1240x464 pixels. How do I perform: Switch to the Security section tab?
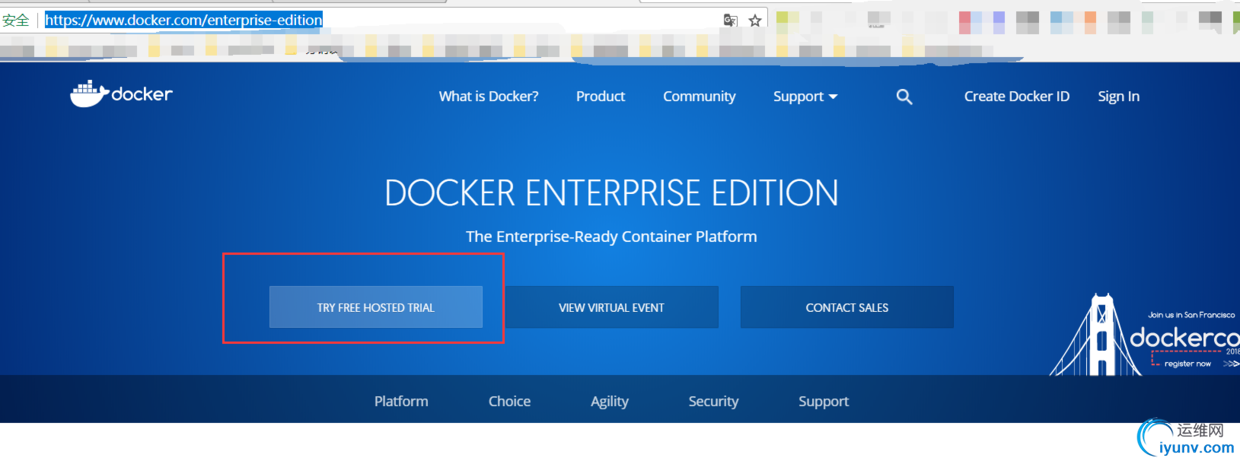tap(713, 401)
